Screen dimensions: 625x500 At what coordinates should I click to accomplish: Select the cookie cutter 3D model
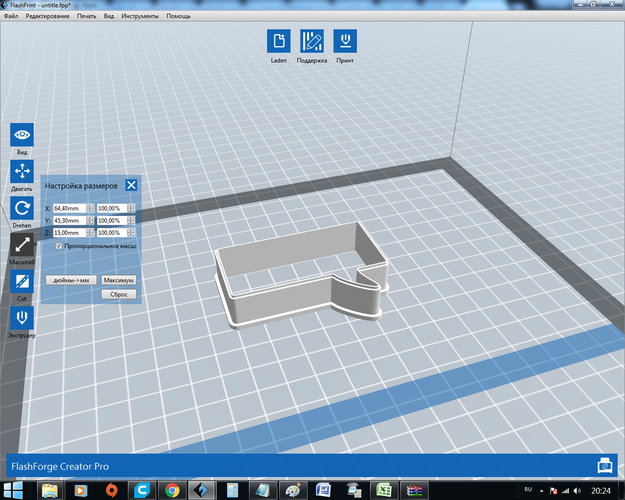[x=302, y=275]
